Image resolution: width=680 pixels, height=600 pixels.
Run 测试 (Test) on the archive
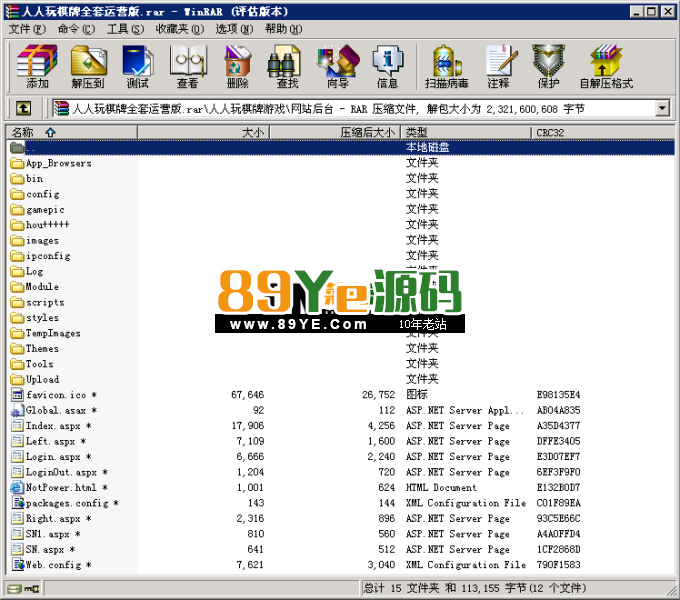138,66
